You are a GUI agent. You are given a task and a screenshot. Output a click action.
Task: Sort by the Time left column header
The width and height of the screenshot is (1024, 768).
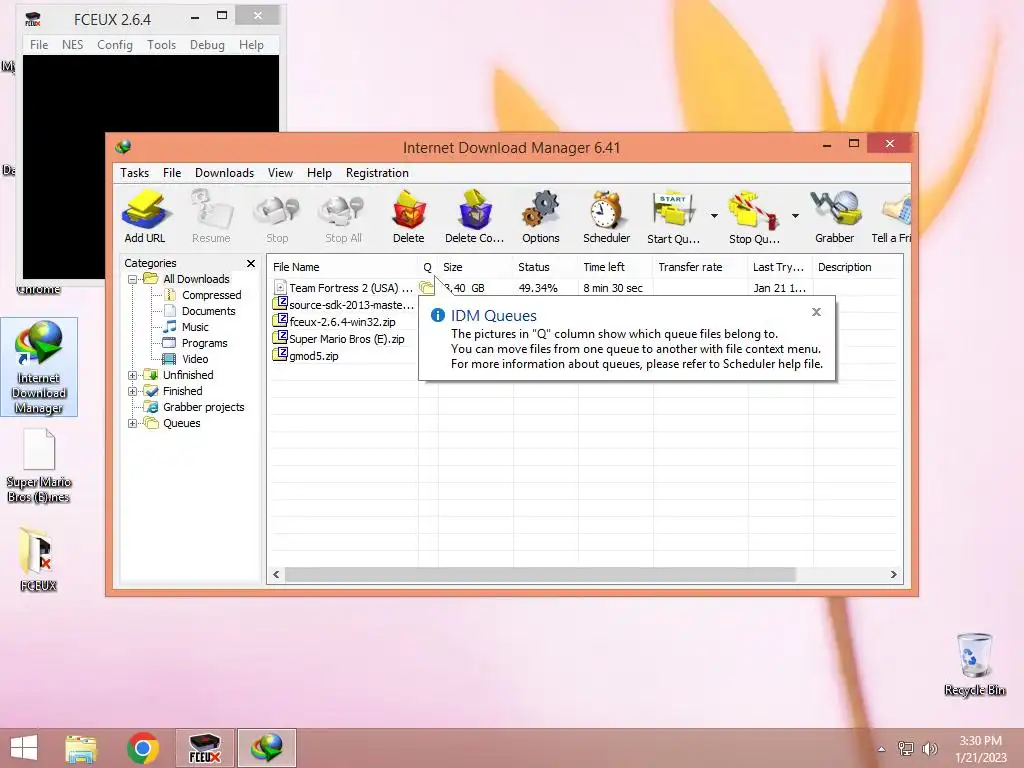pyautogui.click(x=615, y=267)
